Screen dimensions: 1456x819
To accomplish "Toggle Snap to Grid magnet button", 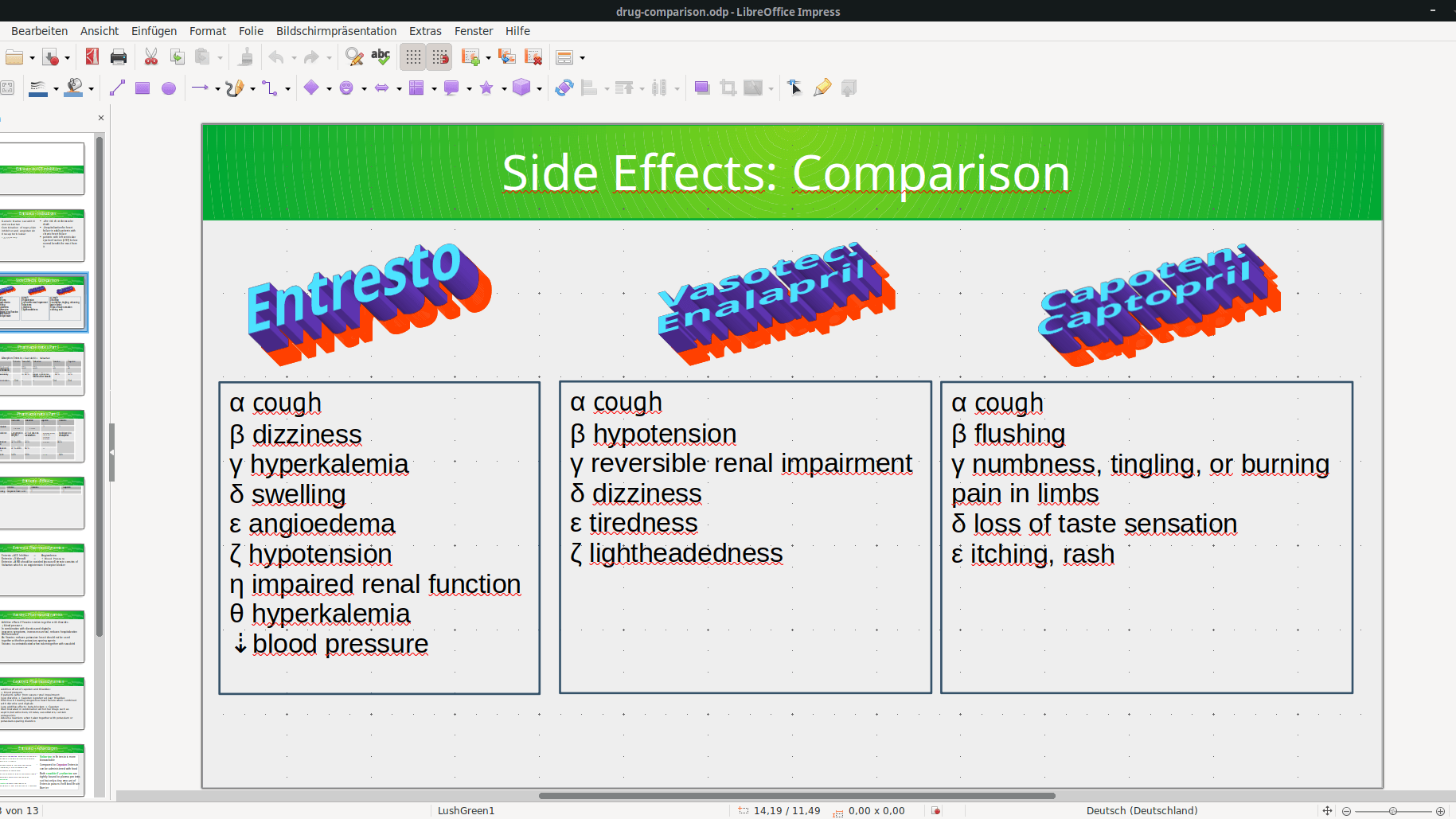I will (440, 57).
